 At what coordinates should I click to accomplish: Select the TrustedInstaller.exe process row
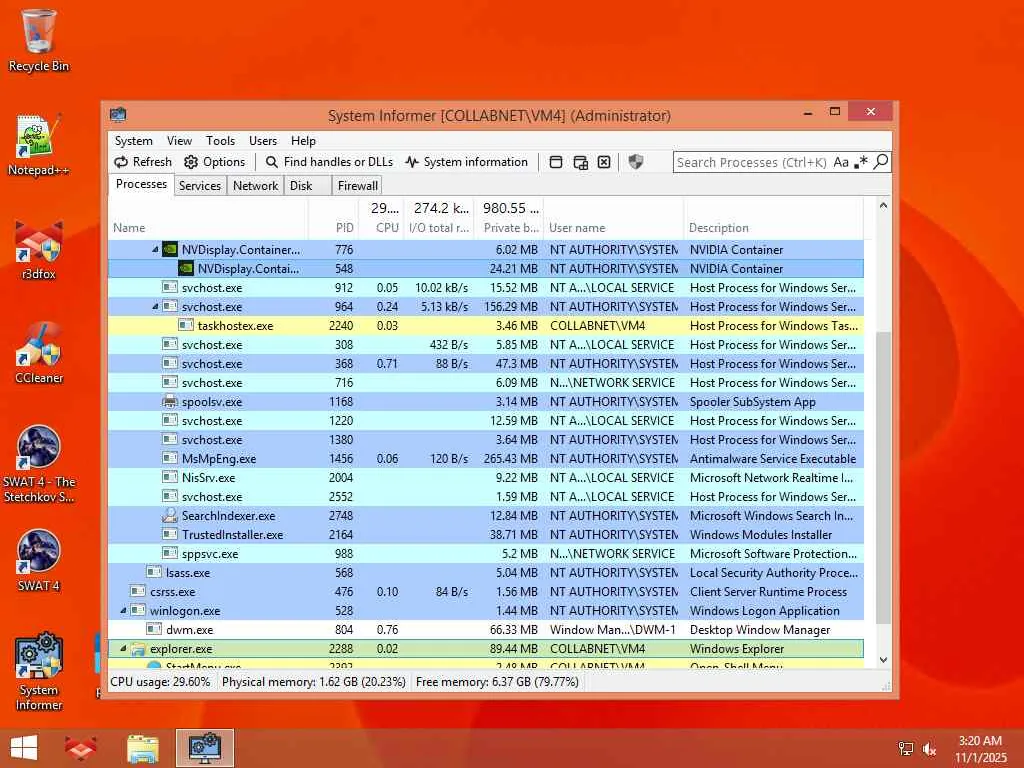pyautogui.click(x=486, y=534)
